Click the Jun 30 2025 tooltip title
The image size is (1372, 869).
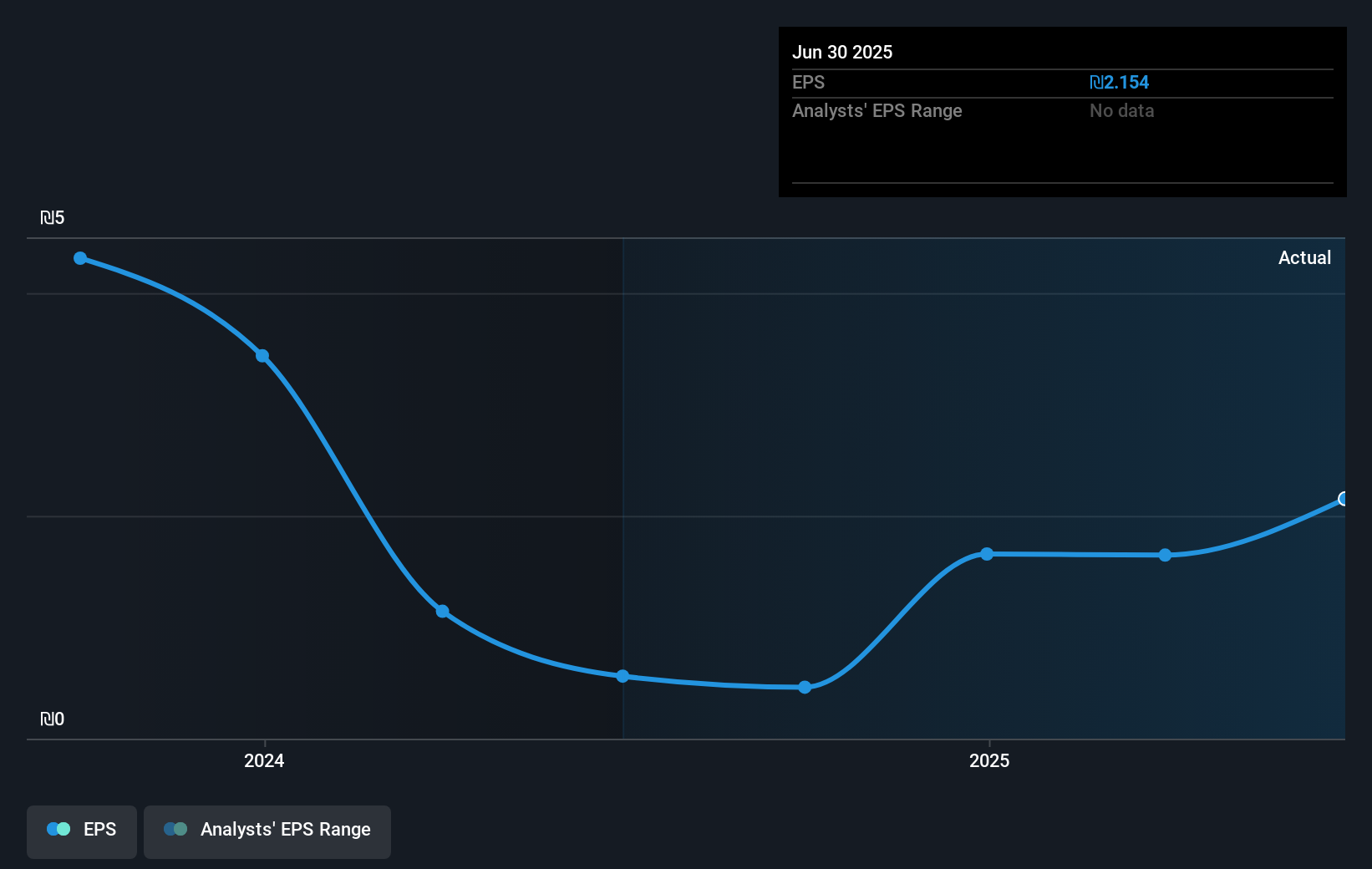pyautogui.click(x=842, y=52)
